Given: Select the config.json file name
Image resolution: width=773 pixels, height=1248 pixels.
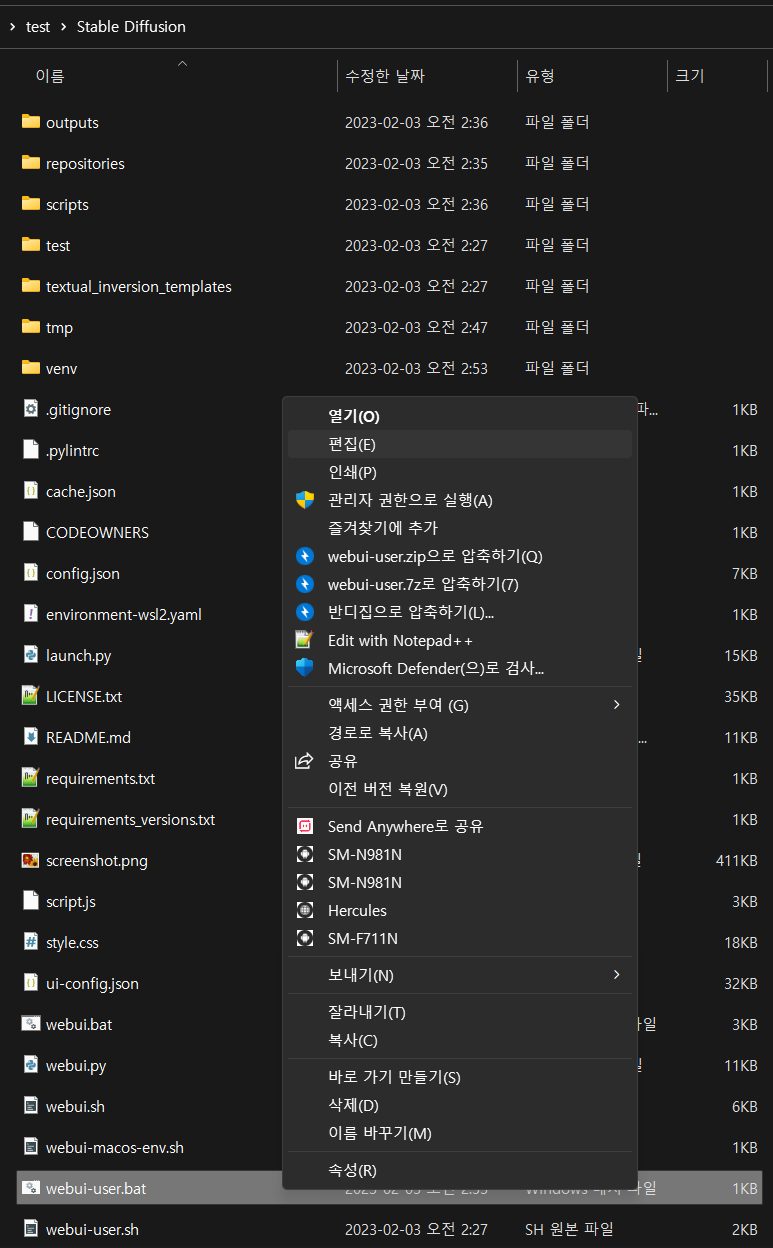Looking at the screenshot, I should click(83, 574).
